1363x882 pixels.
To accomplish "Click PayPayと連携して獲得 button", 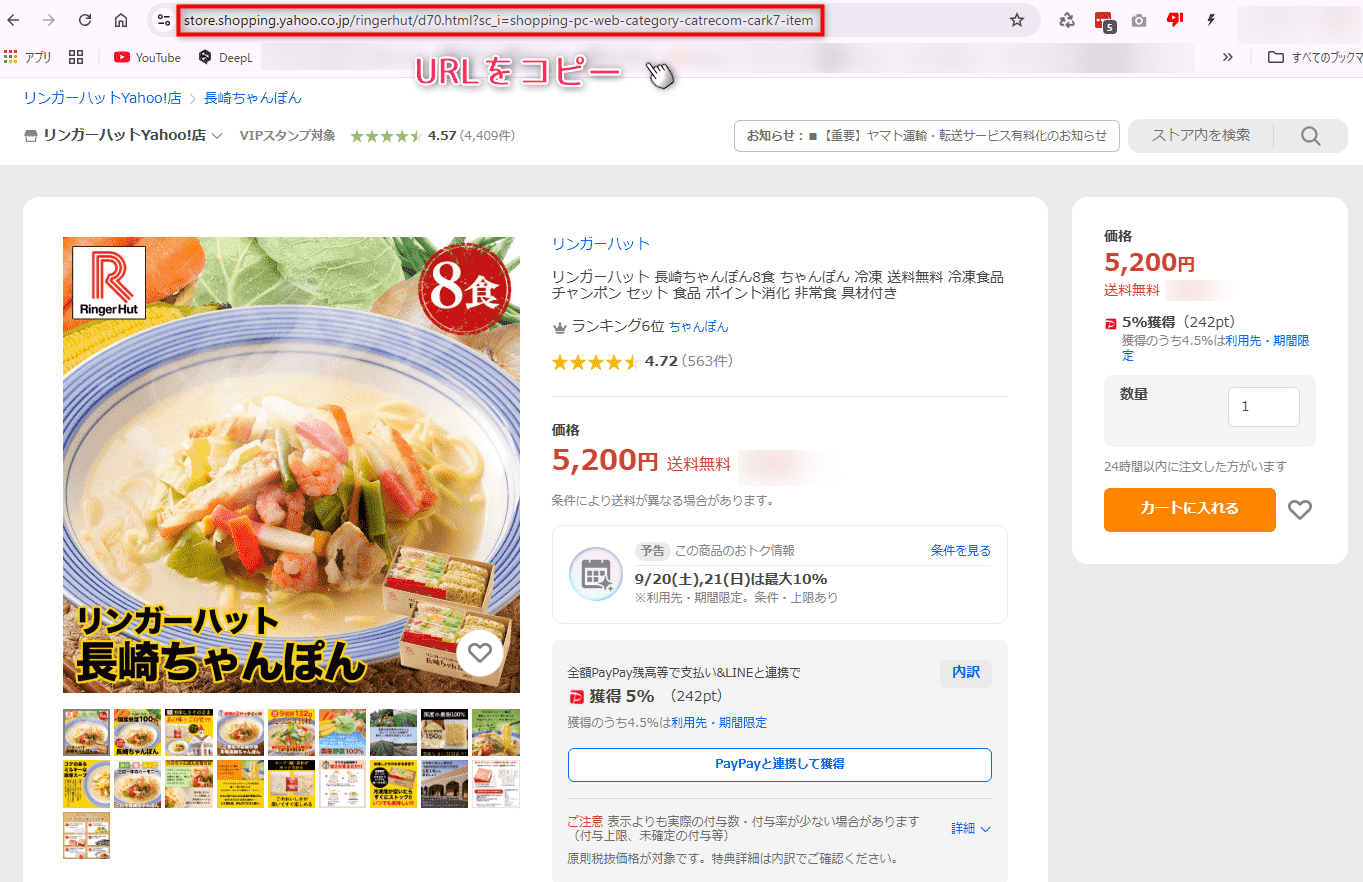I will [780, 764].
